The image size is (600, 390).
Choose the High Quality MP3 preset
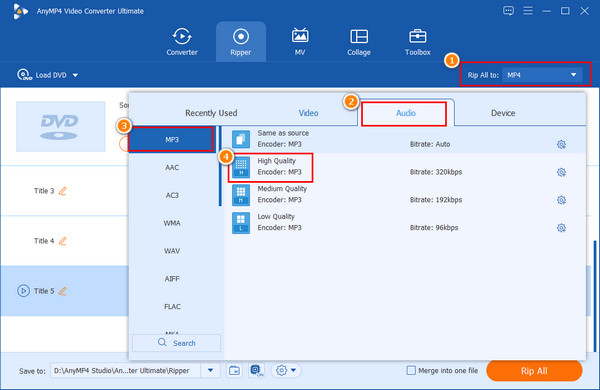[x=404, y=167]
